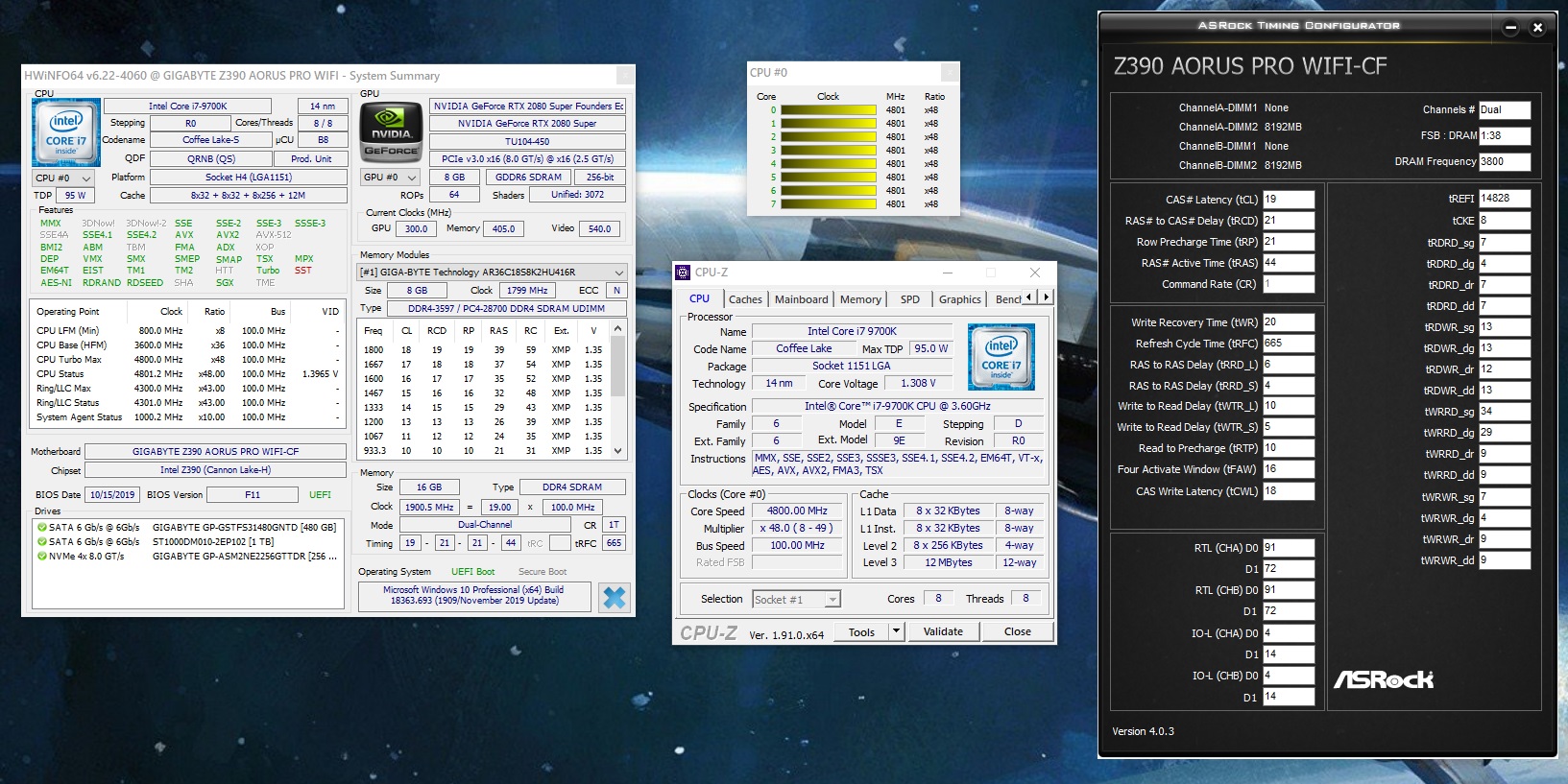Click the CAS Write Latency (tCWL) field
Viewport: 1568px width, 784px height.
coord(1289,491)
